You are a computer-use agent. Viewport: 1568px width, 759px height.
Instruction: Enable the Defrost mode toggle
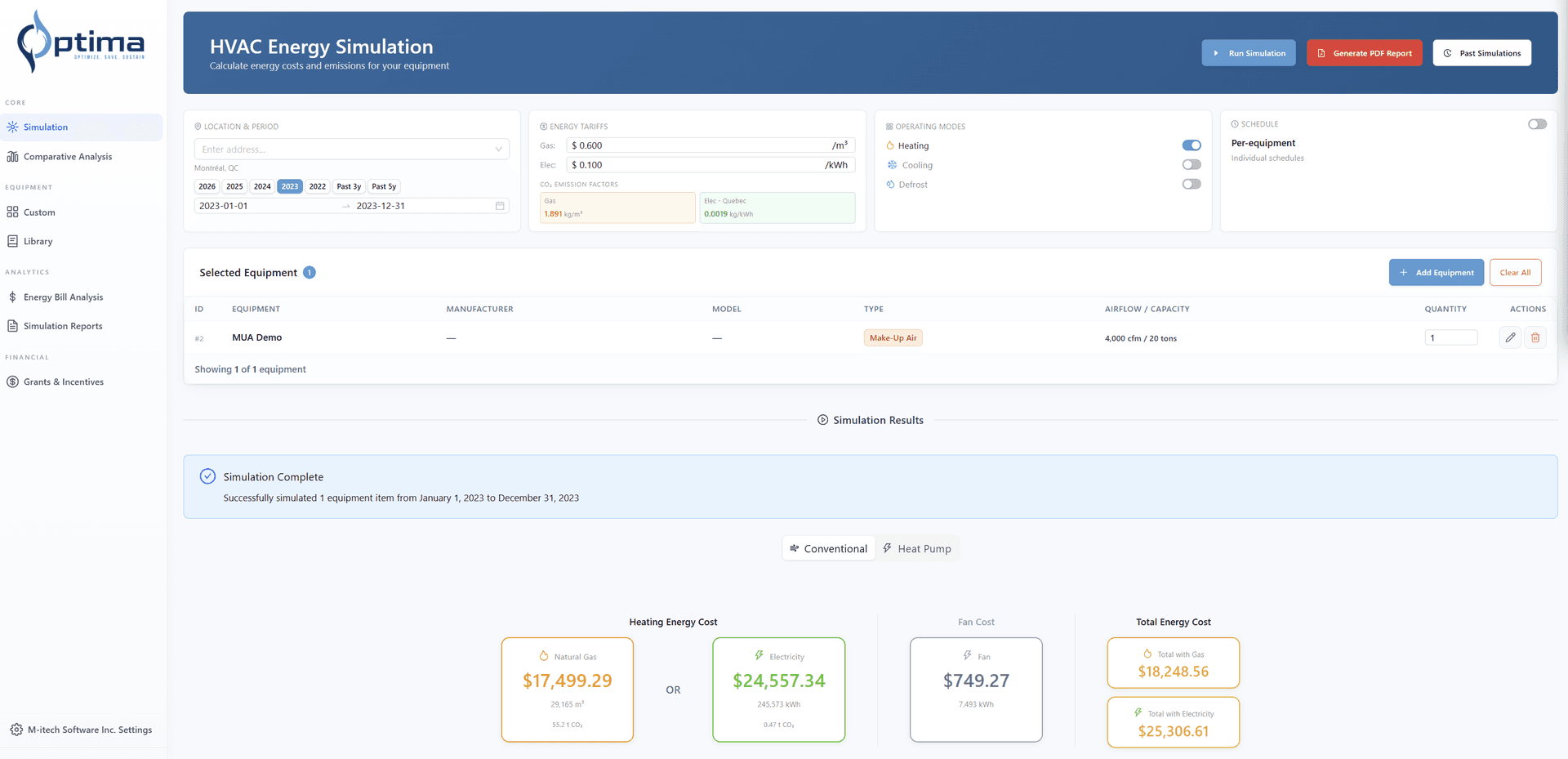pos(1192,185)
